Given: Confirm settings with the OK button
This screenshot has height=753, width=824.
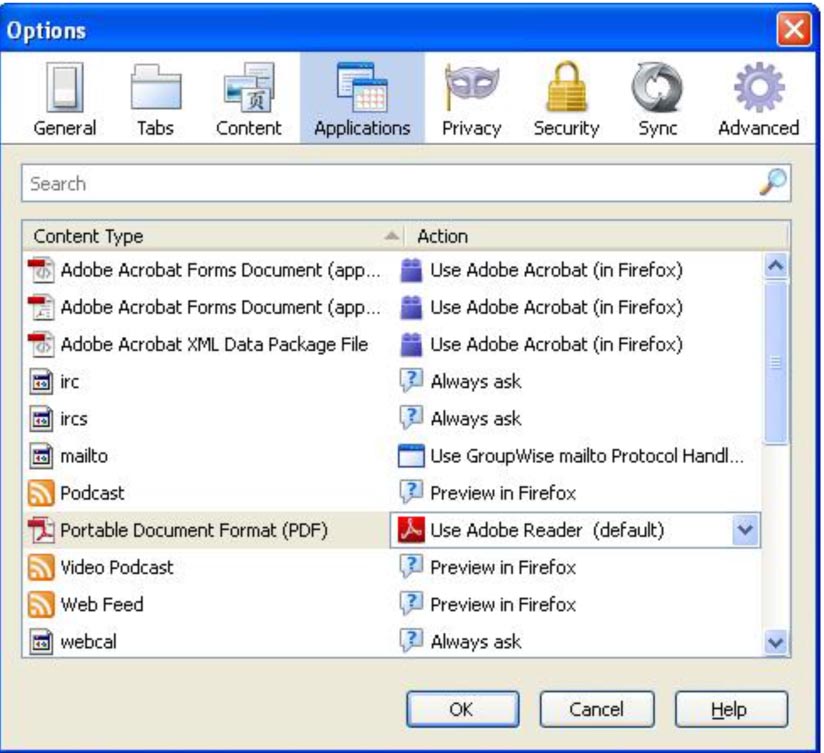Looking at the screenshot, I should pos(462,709).
